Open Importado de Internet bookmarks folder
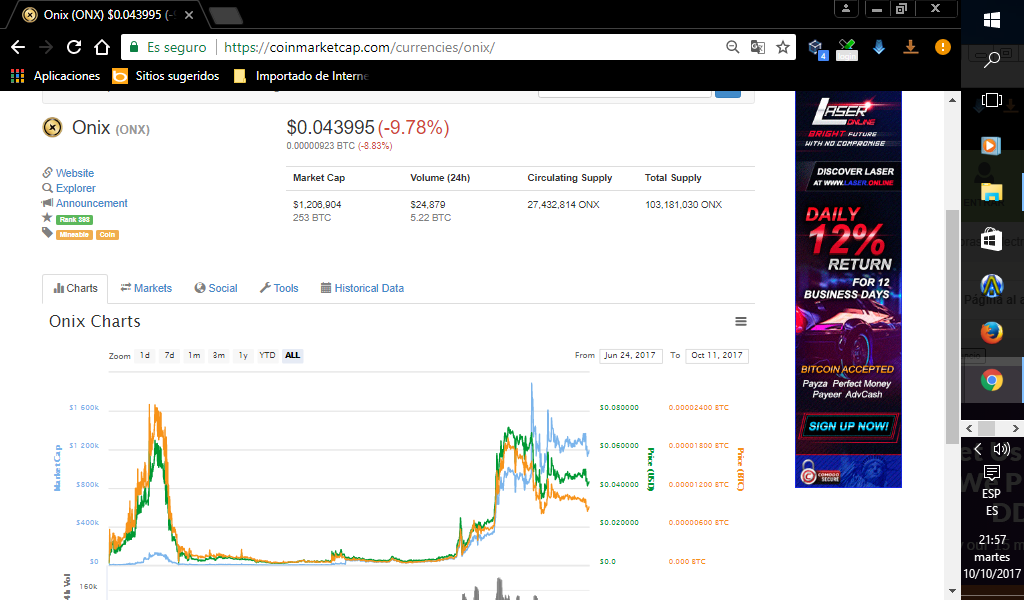 coord(302,76)
